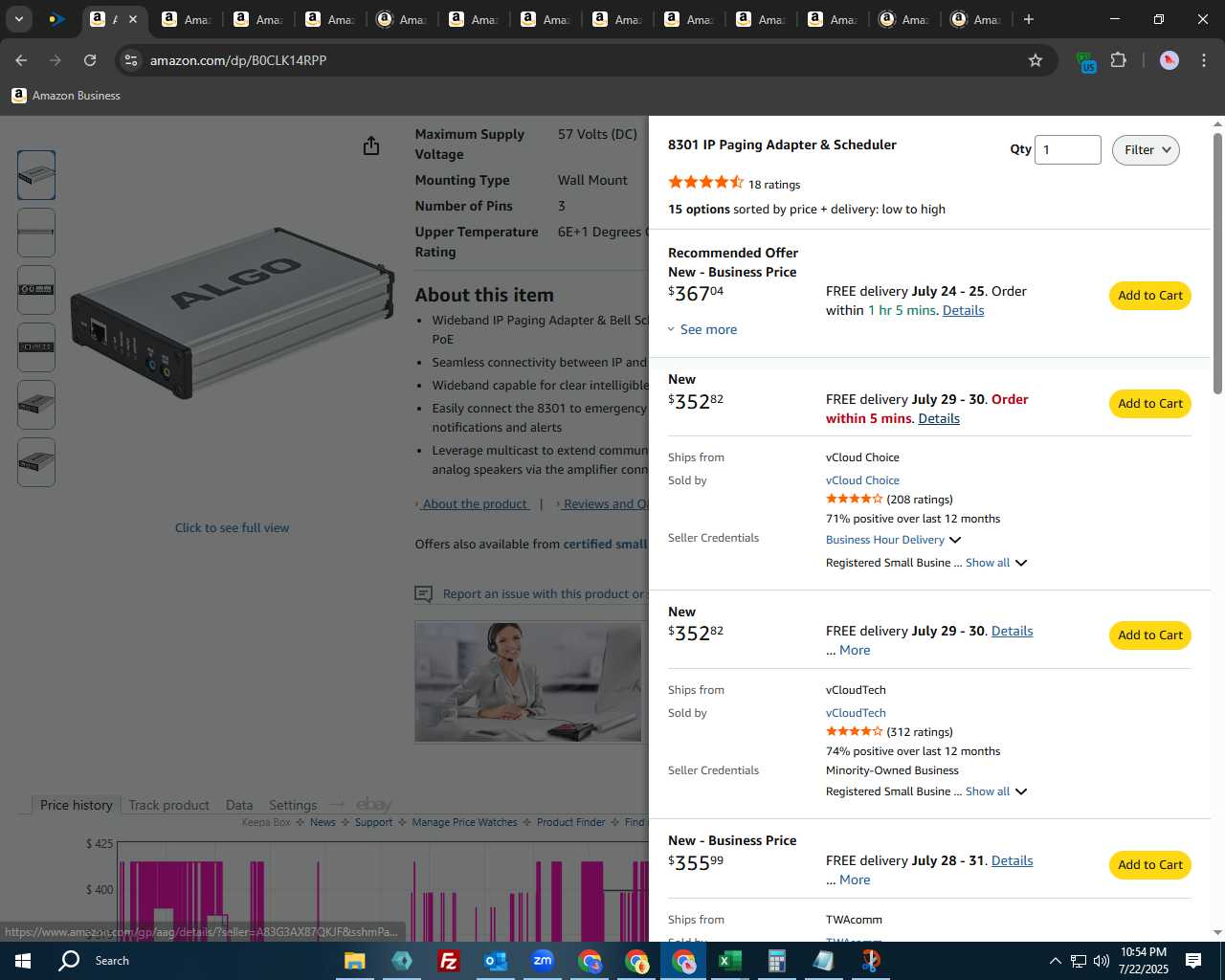Open the Notepad icon in the taskbar
Image resolution: width=1225 pixels, height=980 pixels.
[x=824, y=961]
